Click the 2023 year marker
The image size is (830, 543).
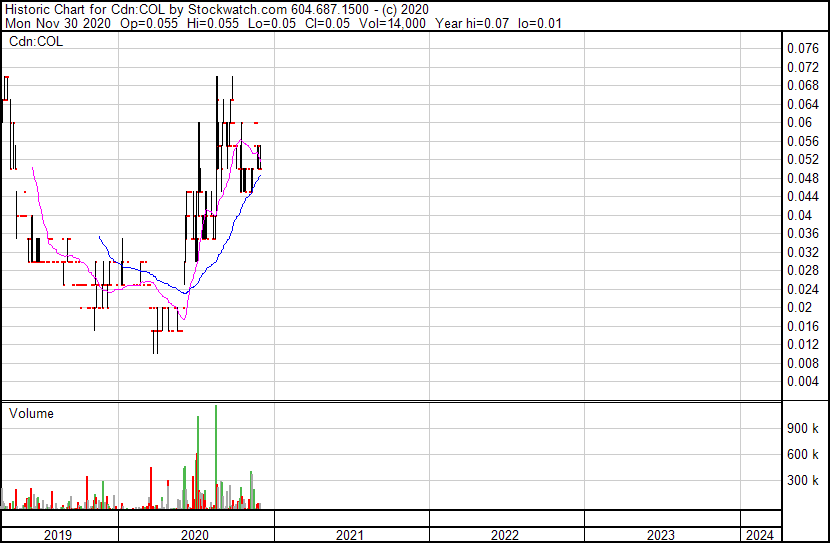point(661,535)
